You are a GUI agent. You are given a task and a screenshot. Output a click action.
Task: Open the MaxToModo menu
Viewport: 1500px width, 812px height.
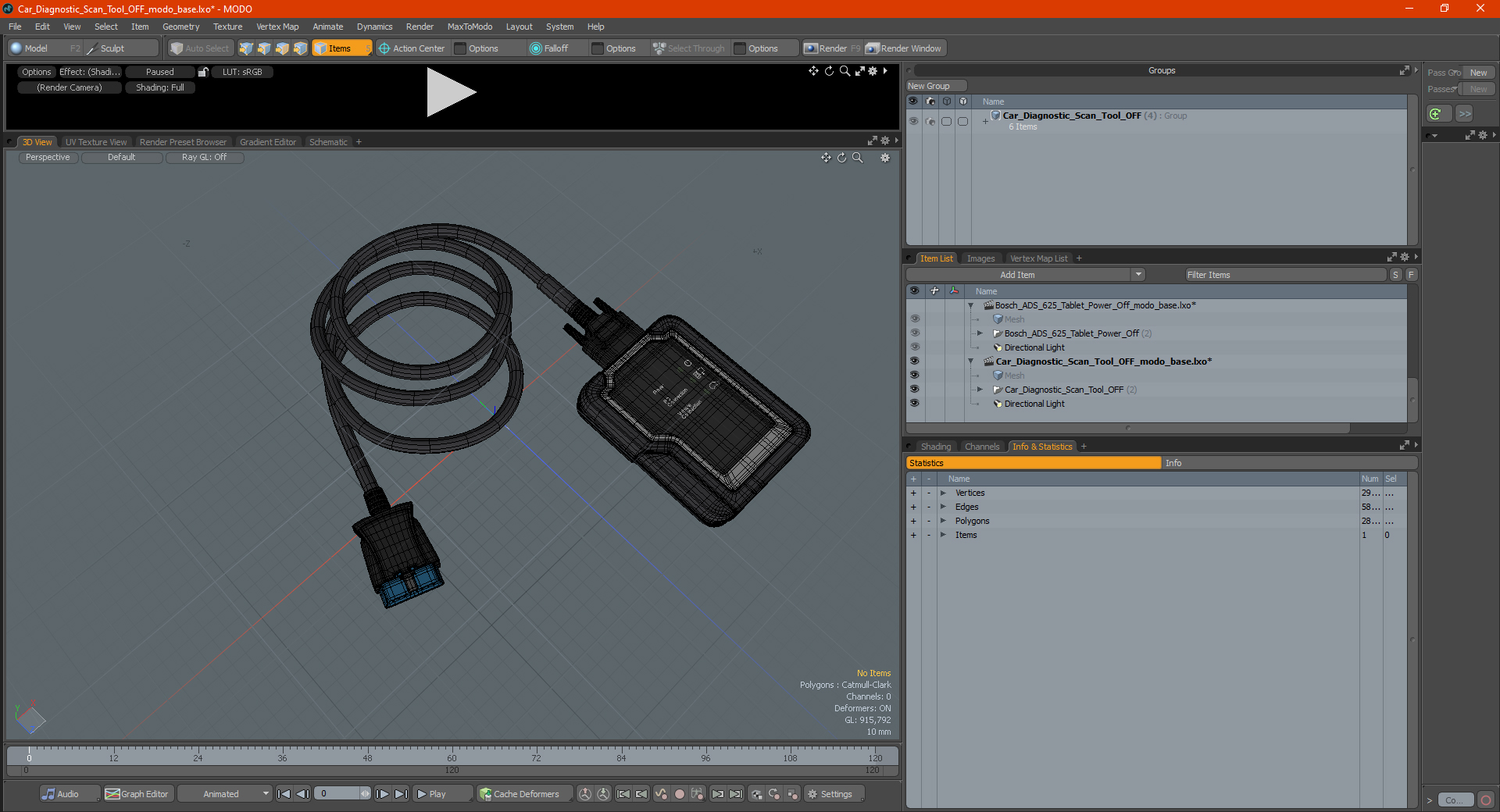pos(470,27)
